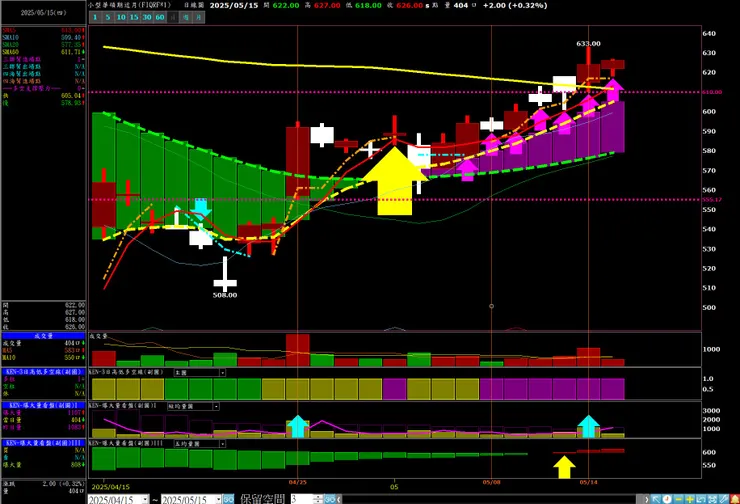Image resolution: width=740 pixels, height=504 pixels.
Task: Select the cursor arrow tool in bottom toolbar
Action: 655,499
